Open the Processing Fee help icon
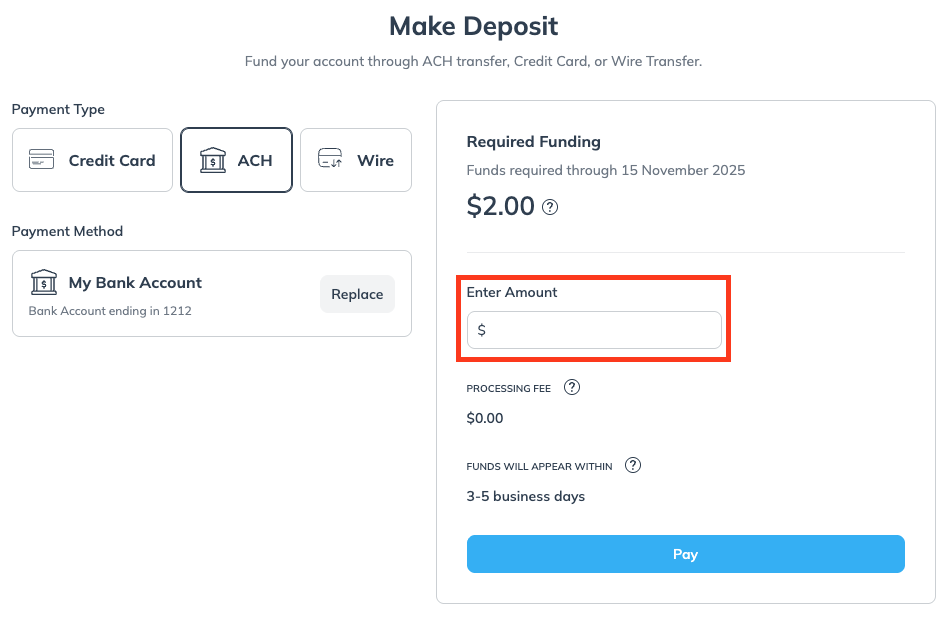The image size is (949, 621). [x=572, y=388]
